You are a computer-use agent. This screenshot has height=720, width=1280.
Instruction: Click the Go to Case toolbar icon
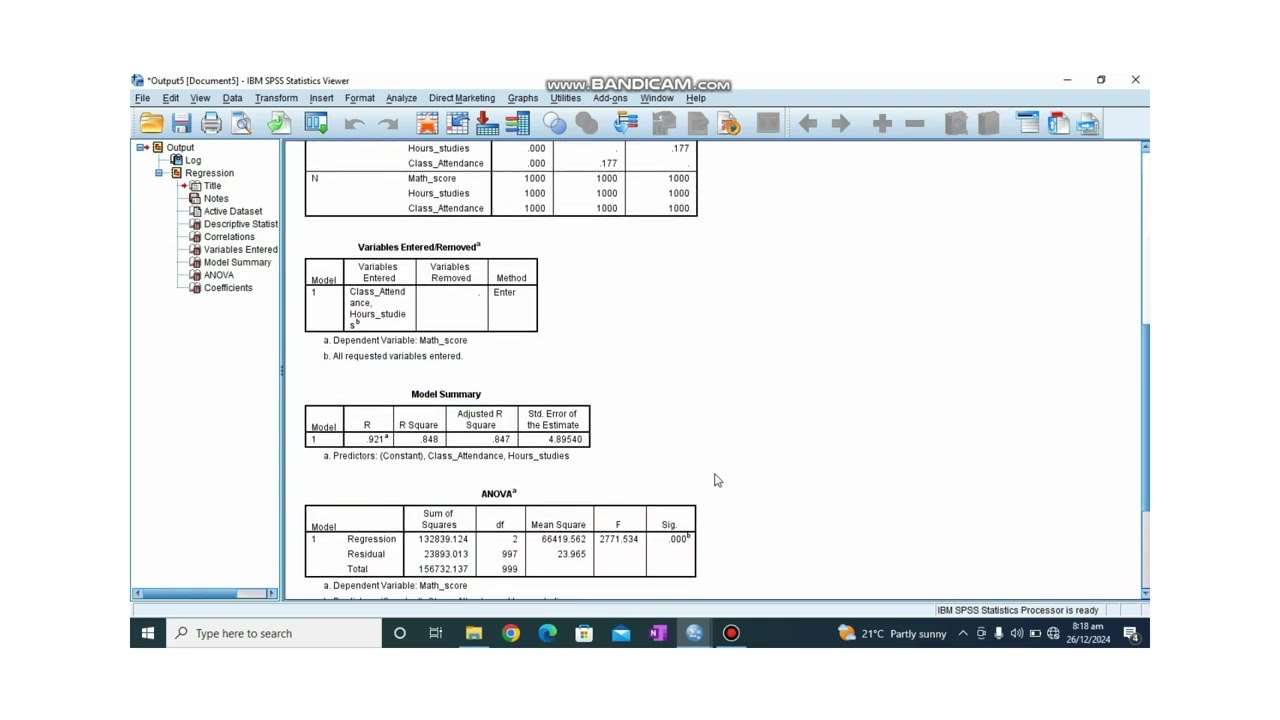pyautogui.click(x=458, y=123)
